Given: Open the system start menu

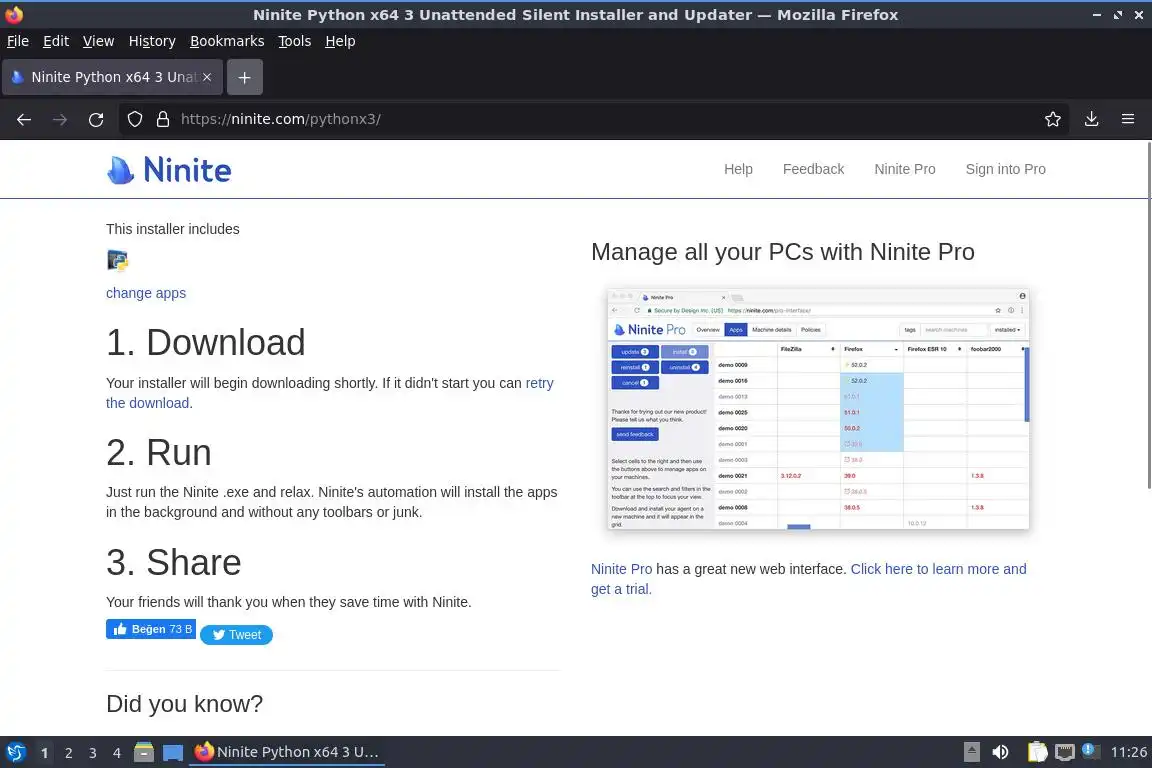Looking at the screenshot, I should click(x=15, y=752).
